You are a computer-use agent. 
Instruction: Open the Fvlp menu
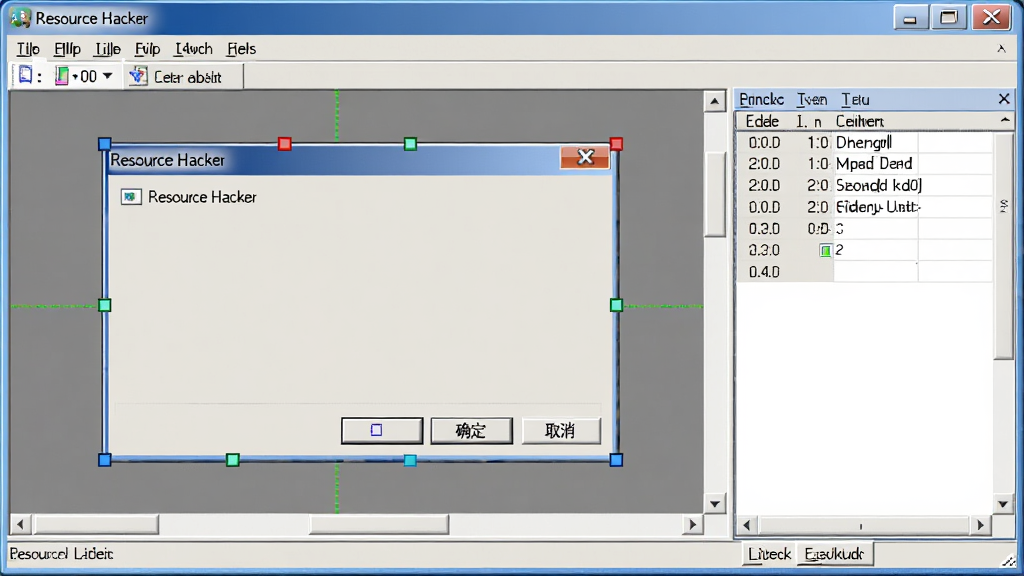pos(148,49)
